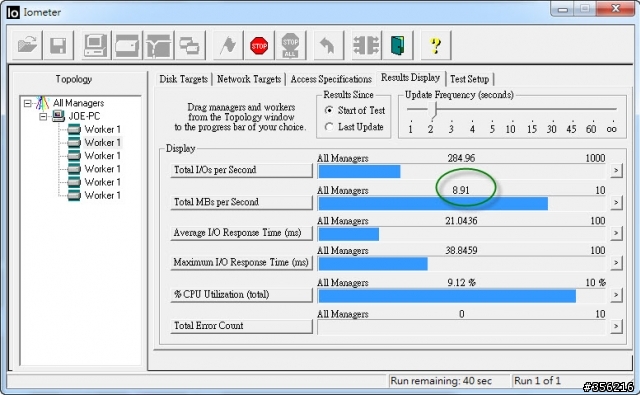This screenshot has width=640, height=395.
Task: Open Total Error Count detail arrow
Action: coord(616,326)
